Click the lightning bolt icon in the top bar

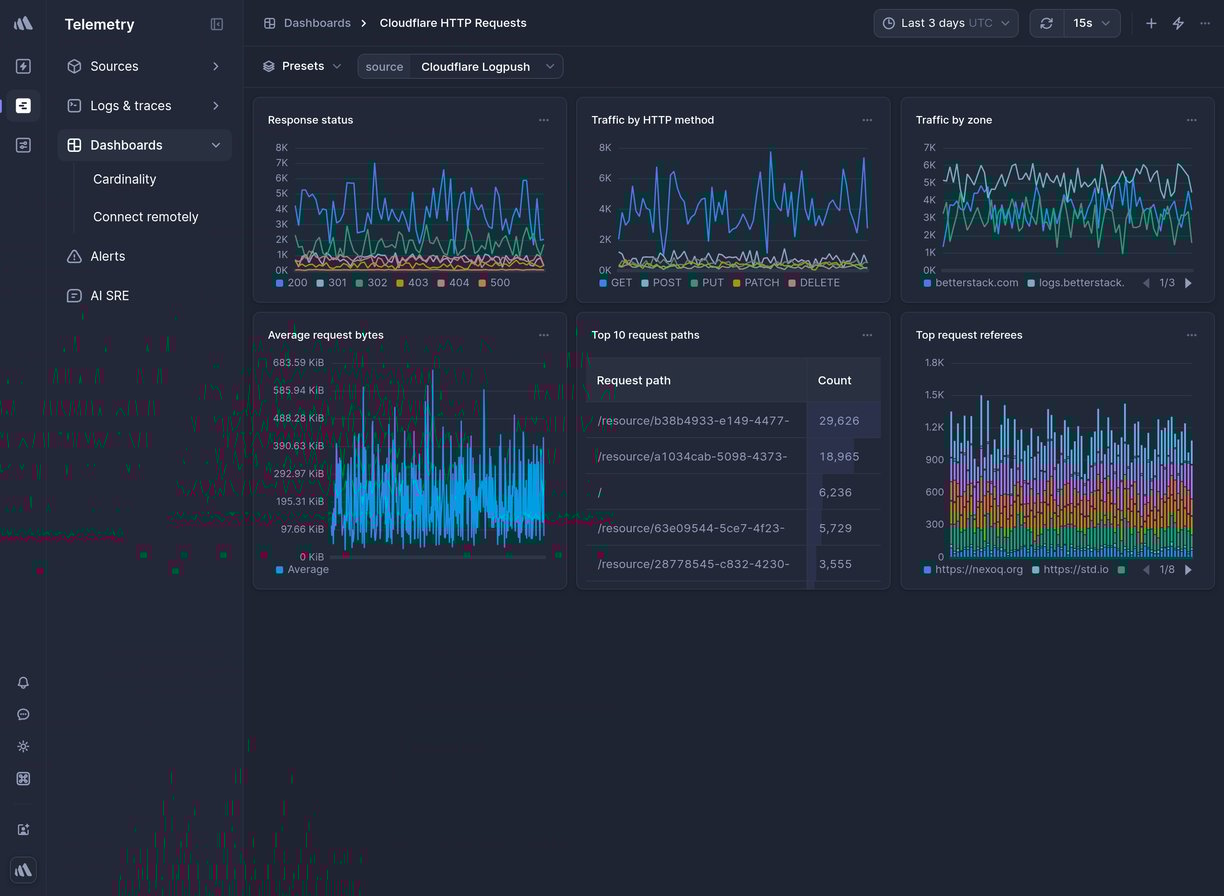[x=1178, y=23]
